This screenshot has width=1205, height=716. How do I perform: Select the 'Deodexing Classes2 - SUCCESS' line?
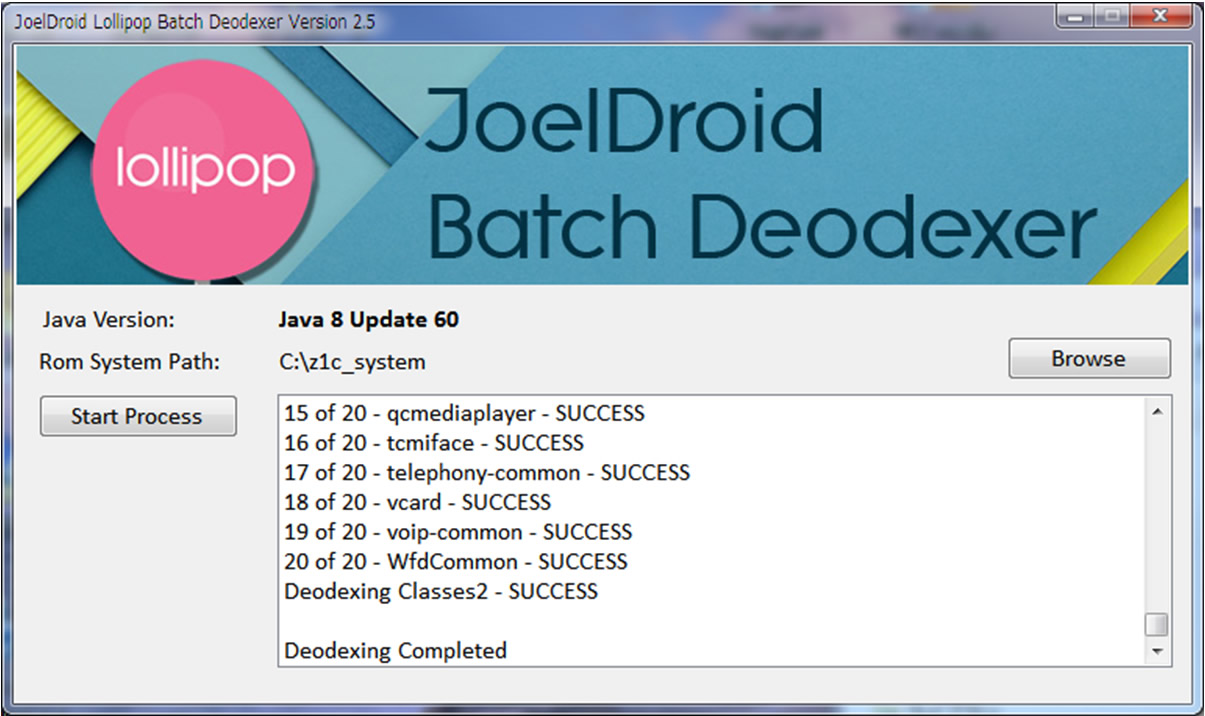pos(441,591)
